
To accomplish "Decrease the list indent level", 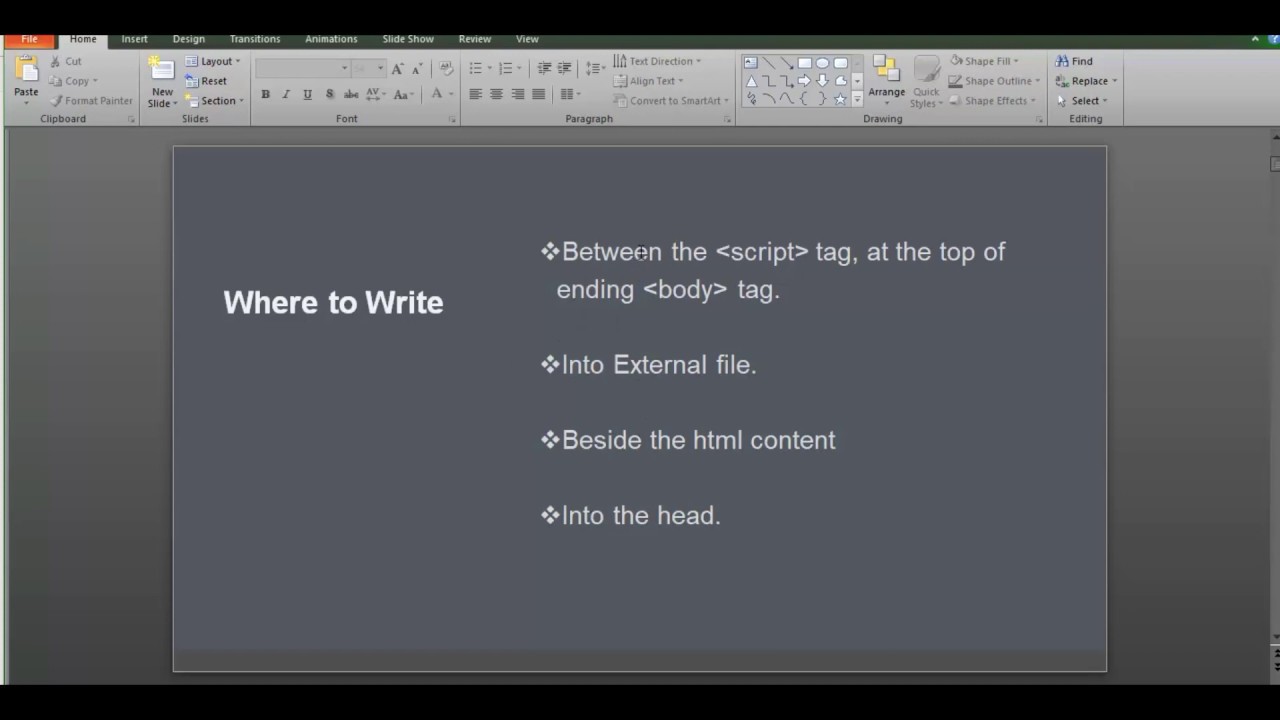I will 544,68.
